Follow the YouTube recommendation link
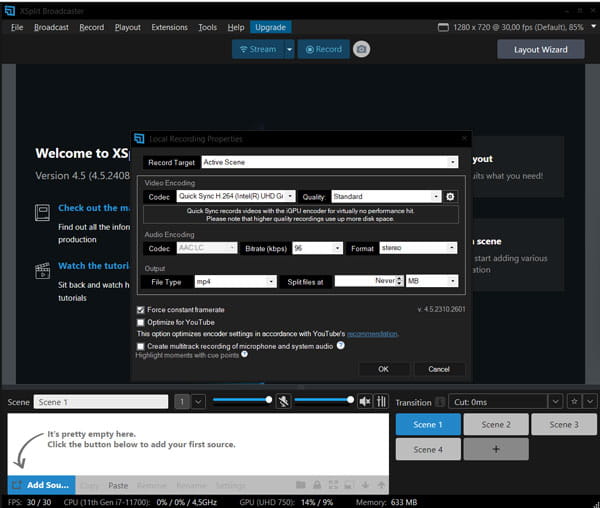 (x=372, y=334)
